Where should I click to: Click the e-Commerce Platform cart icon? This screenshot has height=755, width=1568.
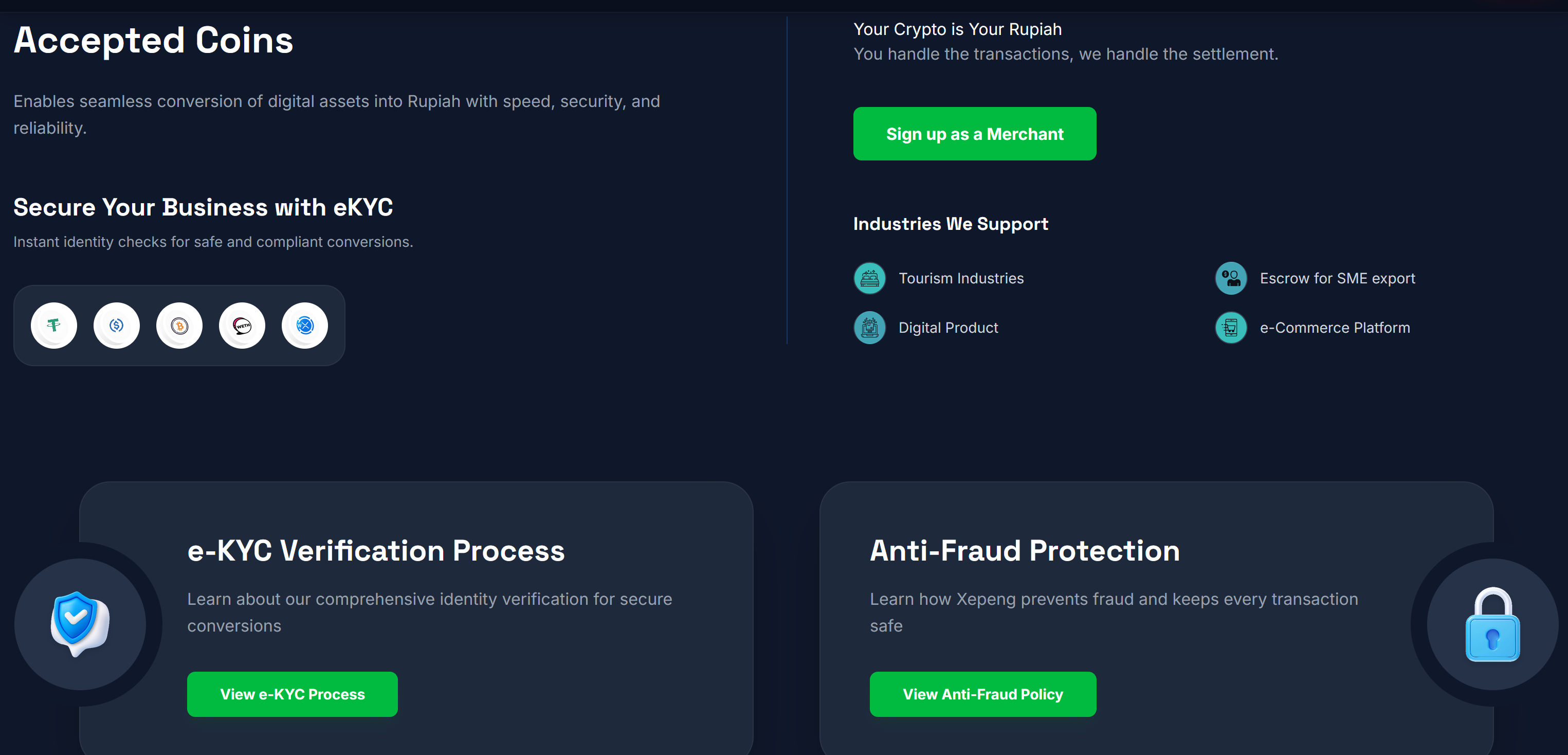(1230, 328)
